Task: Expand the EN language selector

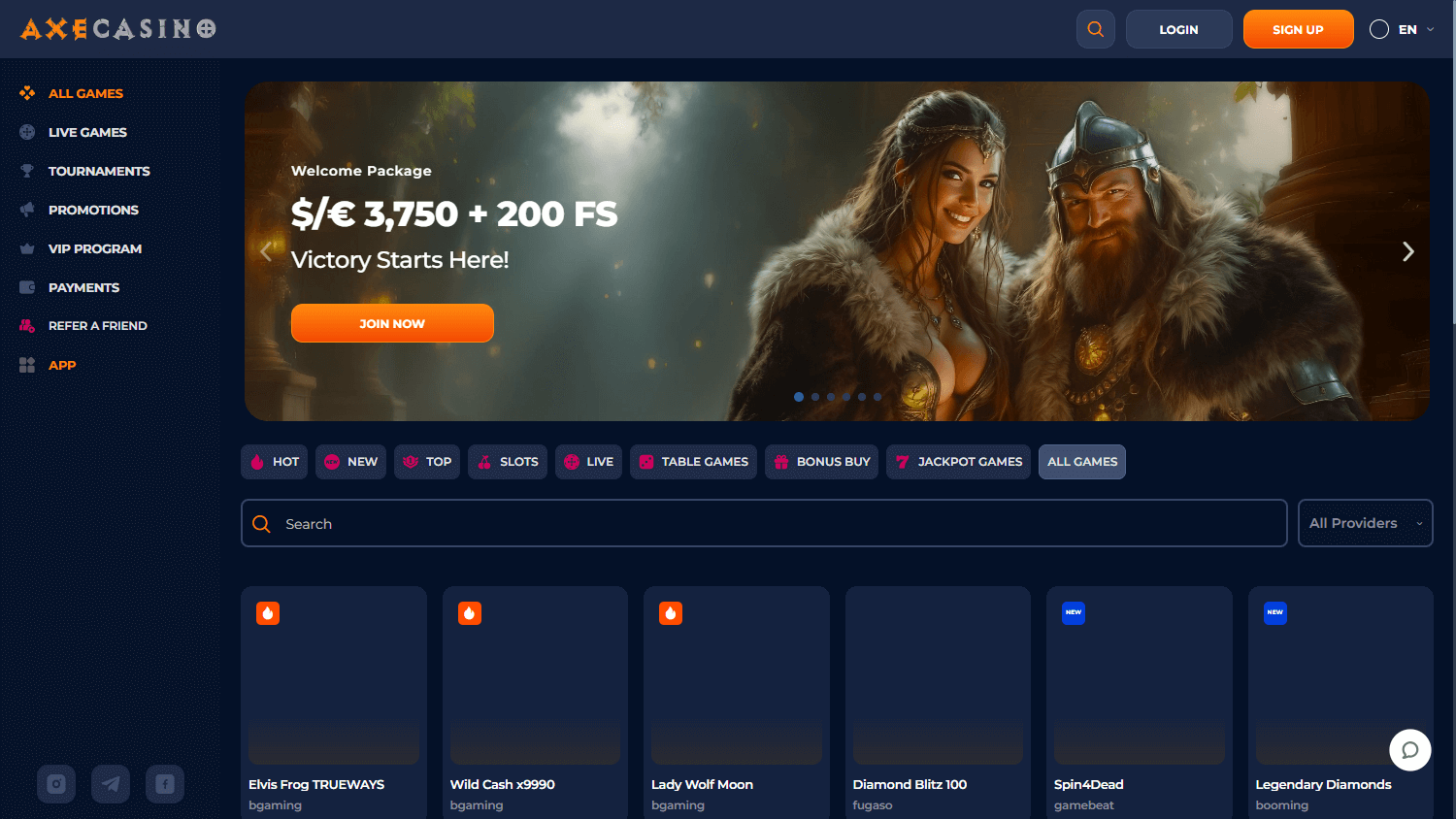Action: (1402, 29)
